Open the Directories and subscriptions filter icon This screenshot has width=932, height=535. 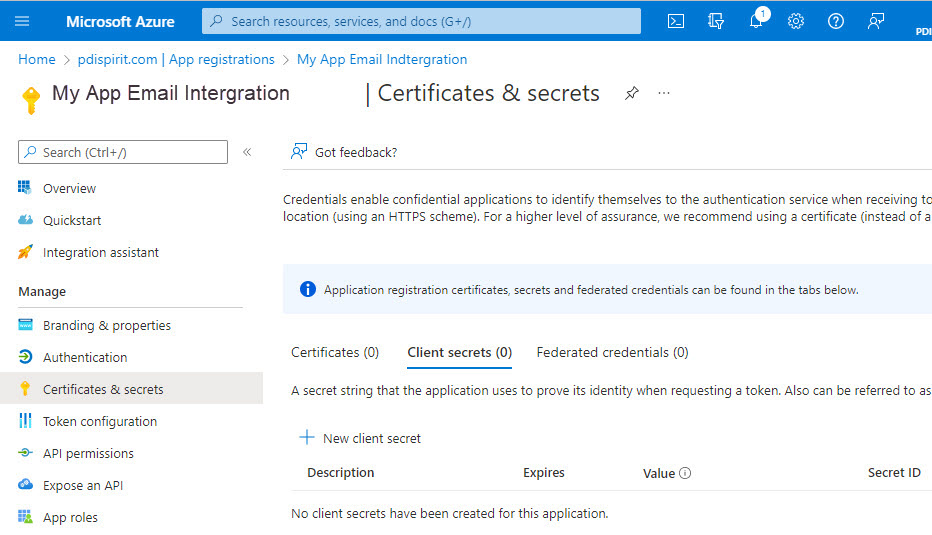click(x=716, y=21)
